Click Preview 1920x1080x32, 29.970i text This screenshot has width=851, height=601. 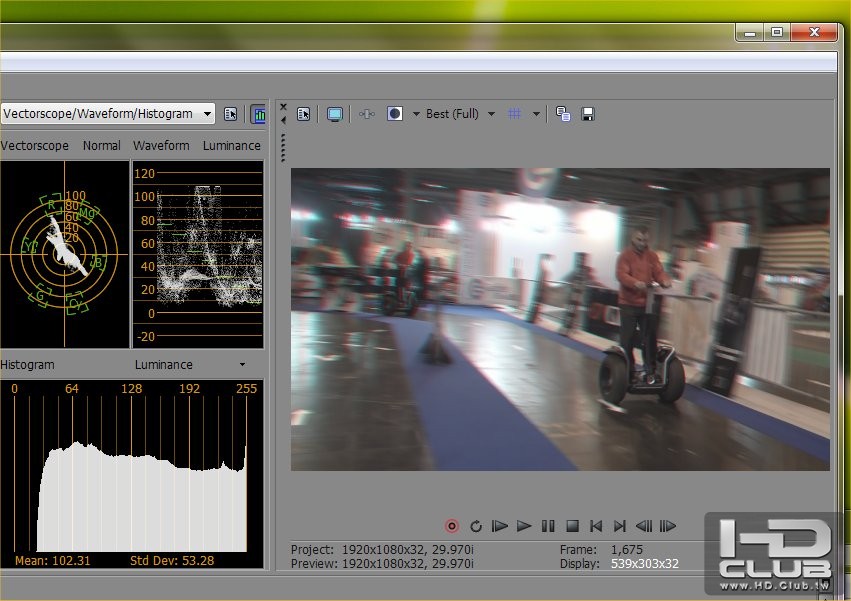point(382,564)
